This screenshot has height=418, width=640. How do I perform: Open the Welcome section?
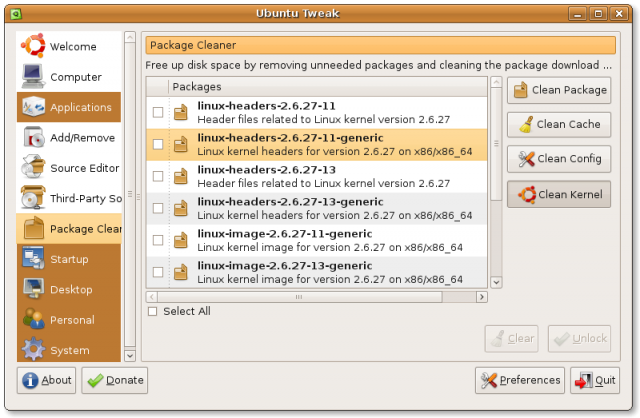click(69, 46)
